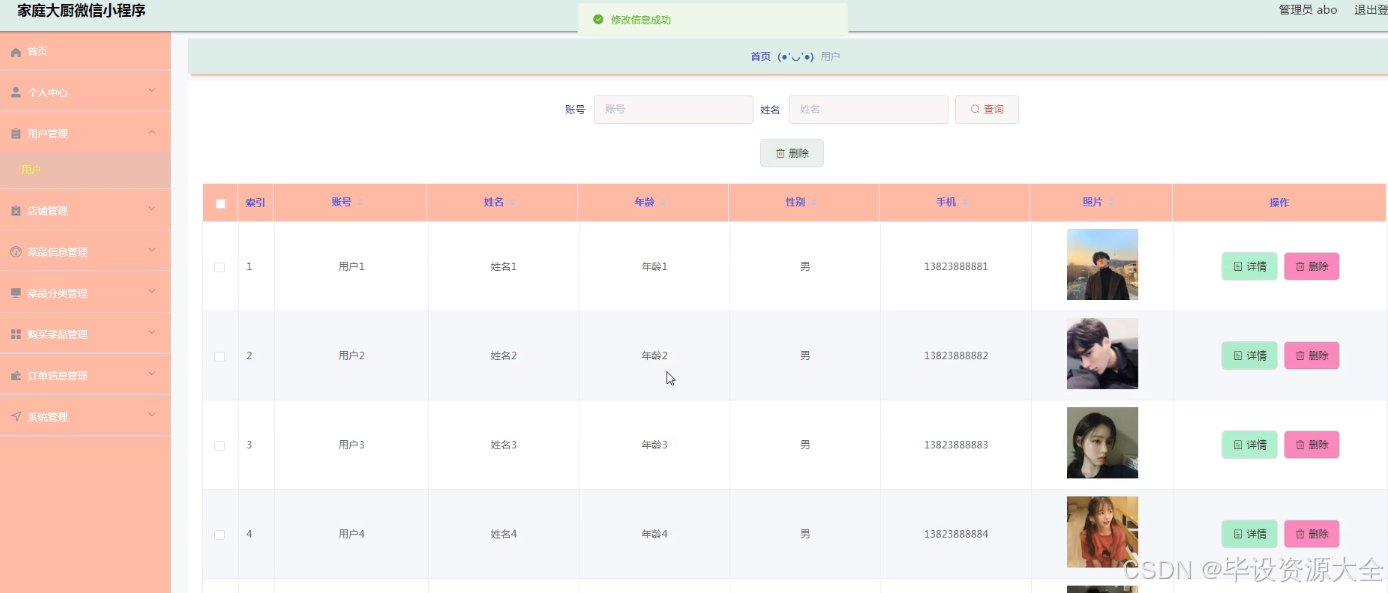Sort the table by 年龄 column arrows
1388x593 pixels.
pyautogui.click(x=663, y=202)
